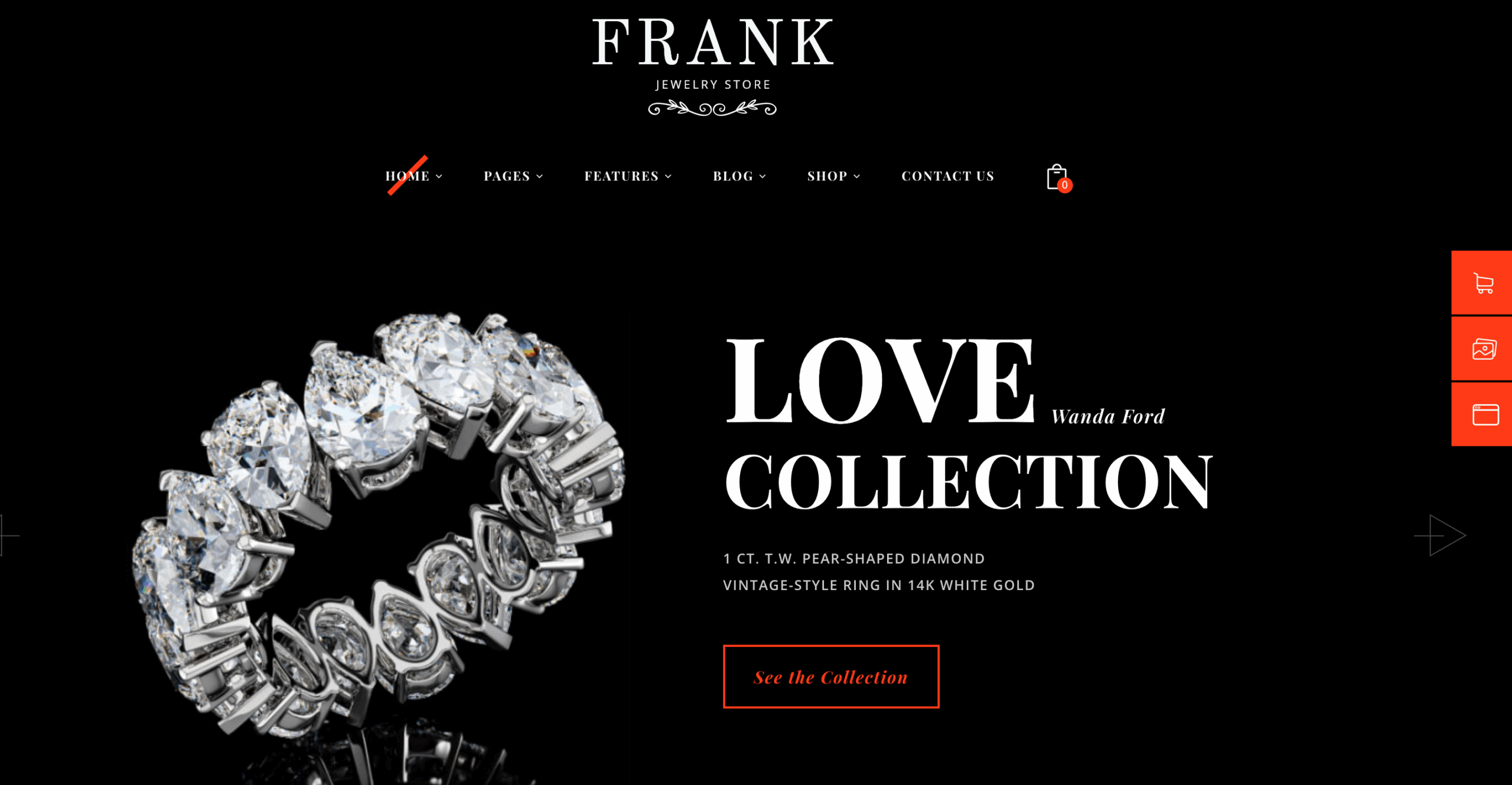Image resolution: width=1512 pixels, height=785 pixels.
Task: Click the browser window side button
Action: [x=1482, y=414]
